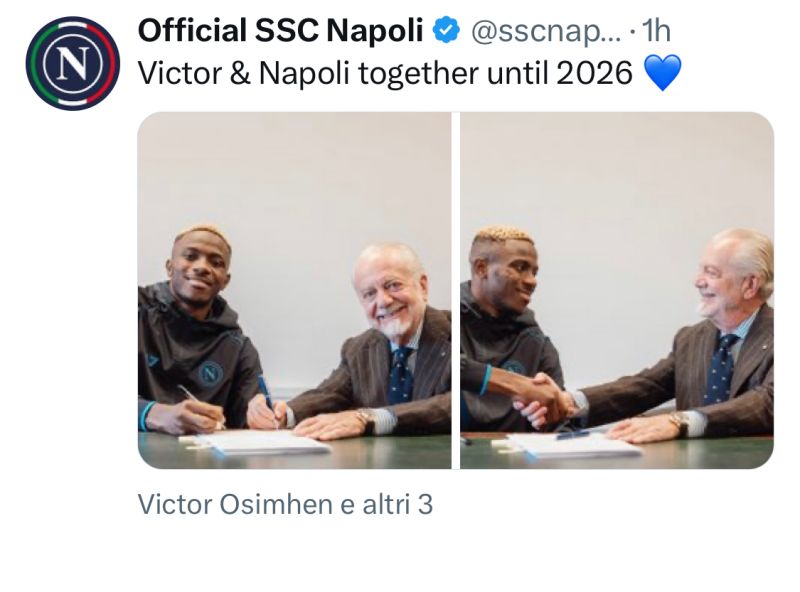Click the contract papers in the right photo

point(571,446)
